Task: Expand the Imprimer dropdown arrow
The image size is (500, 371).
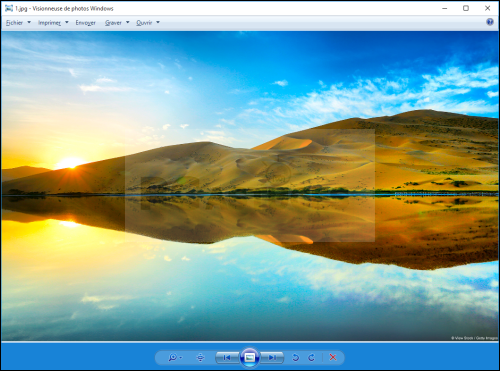Action: [x=67, y=22]
